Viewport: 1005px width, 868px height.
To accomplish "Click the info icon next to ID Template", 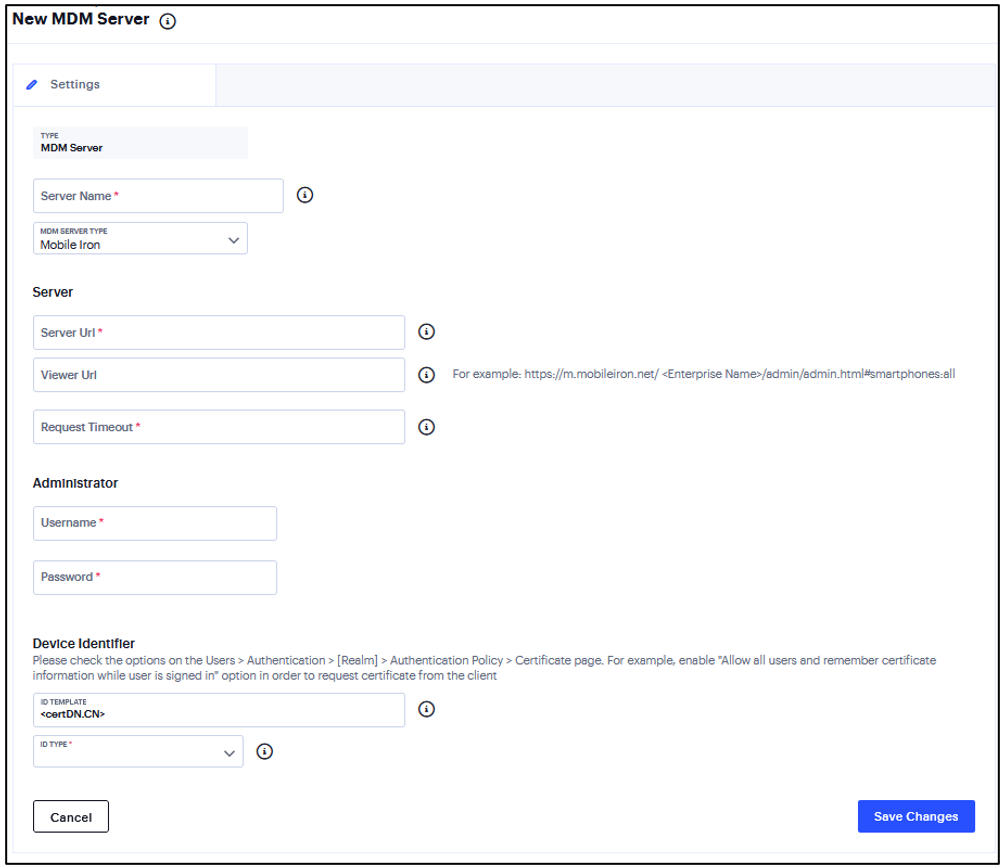I will (x=427, y=709).
